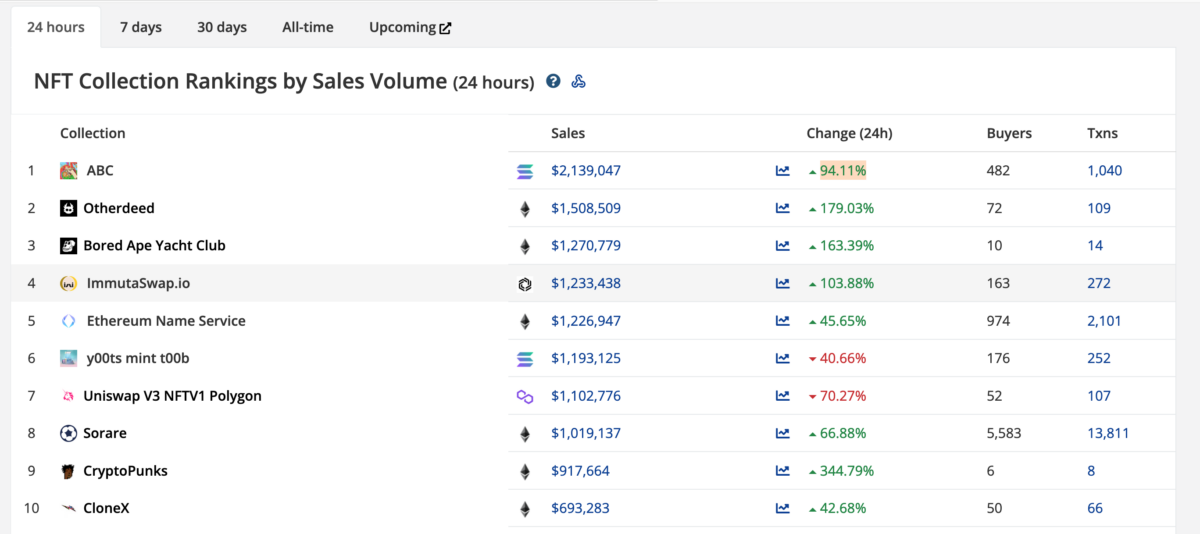Open the chart icon for CryptoPunks row
Viewport: 1200px width, 534px height.
782,471
